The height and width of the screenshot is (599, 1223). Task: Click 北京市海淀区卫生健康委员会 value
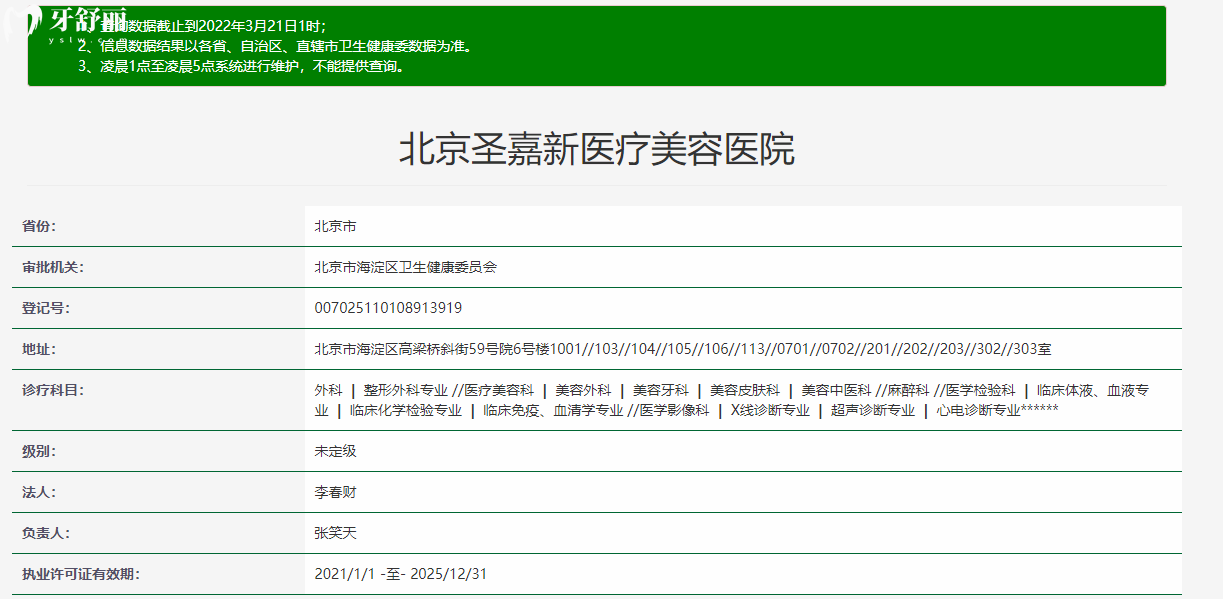click(x=405, y=267)
